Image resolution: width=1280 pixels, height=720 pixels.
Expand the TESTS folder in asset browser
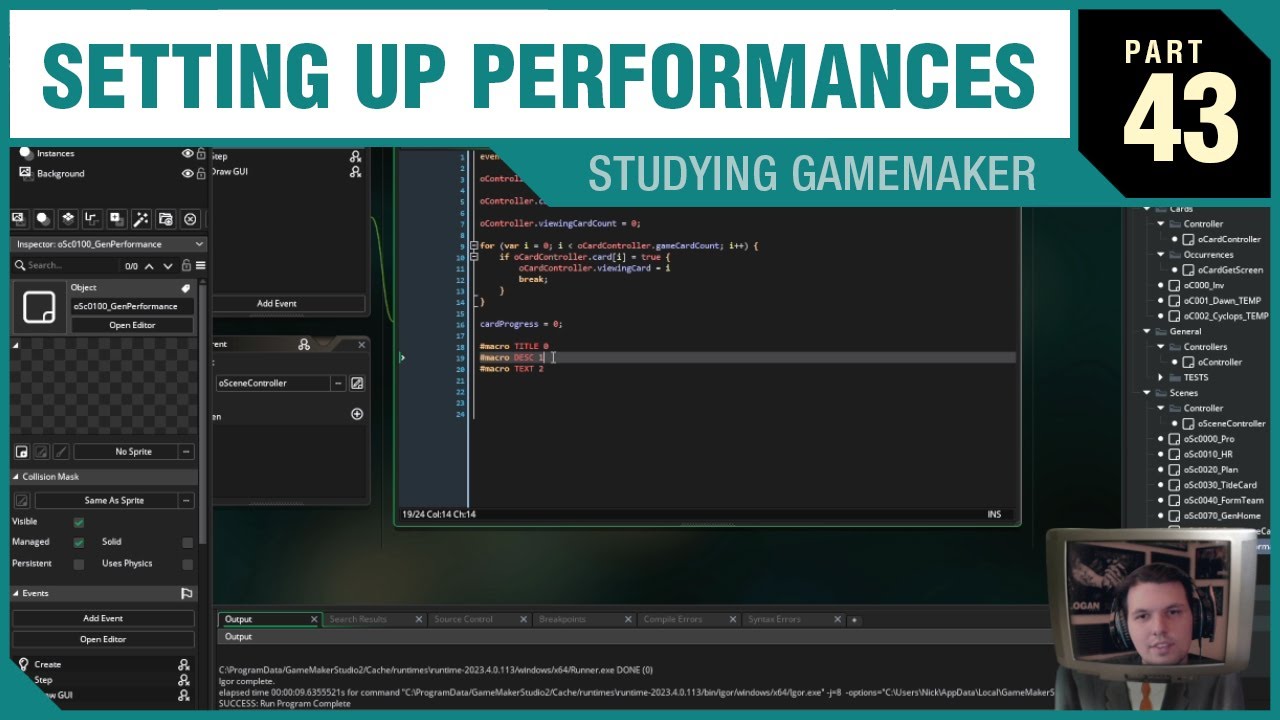(1162, 377)
